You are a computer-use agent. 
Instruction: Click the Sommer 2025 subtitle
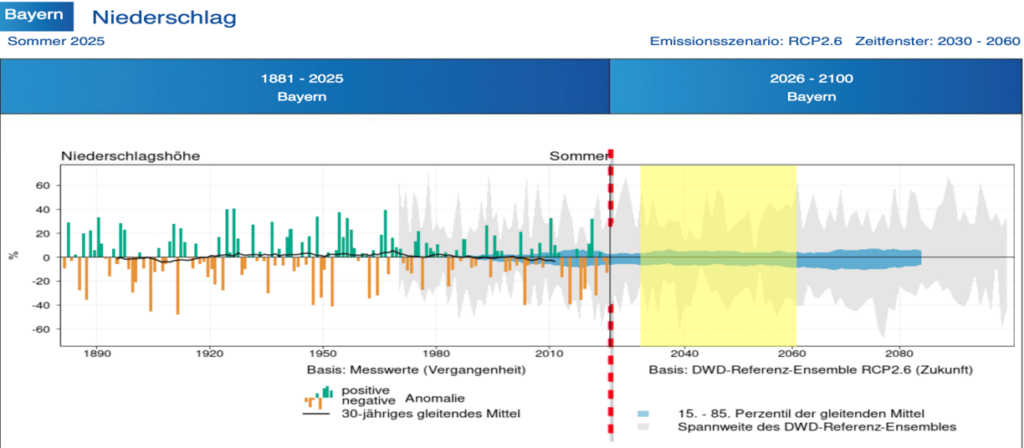pyautogui.click(x=55, y=41)
